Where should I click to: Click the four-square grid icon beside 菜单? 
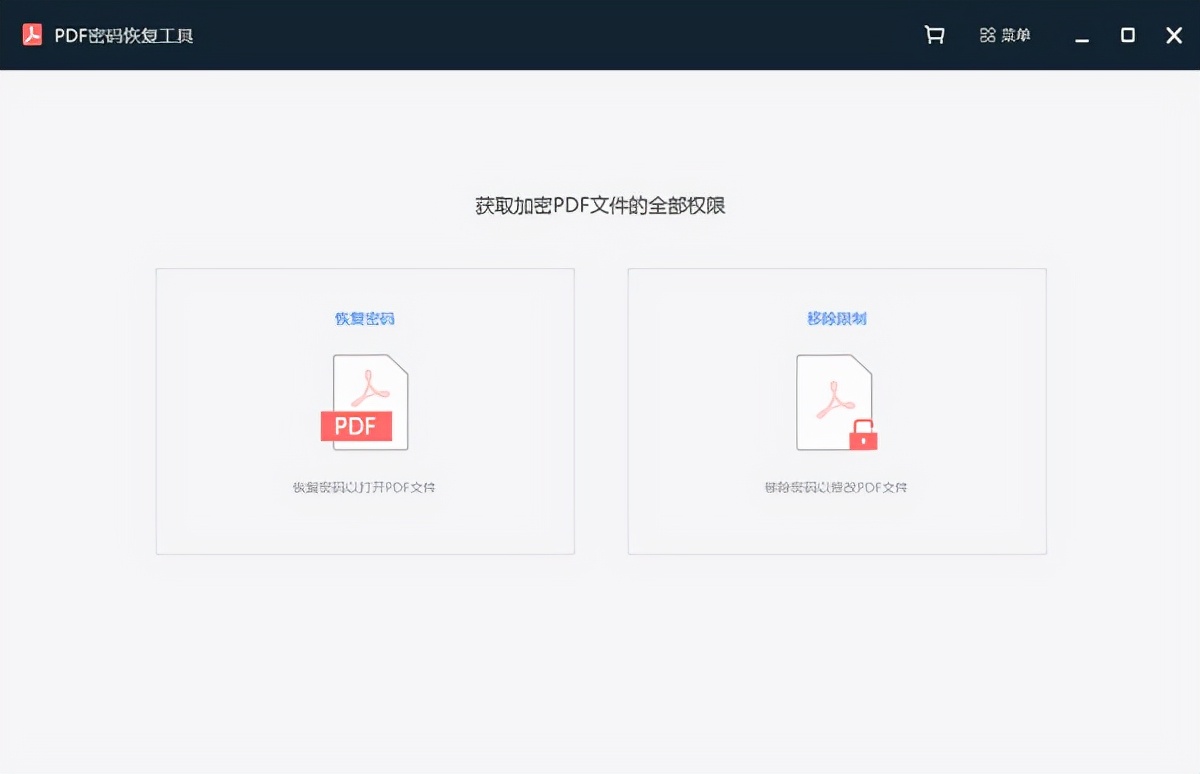(986, 34)
